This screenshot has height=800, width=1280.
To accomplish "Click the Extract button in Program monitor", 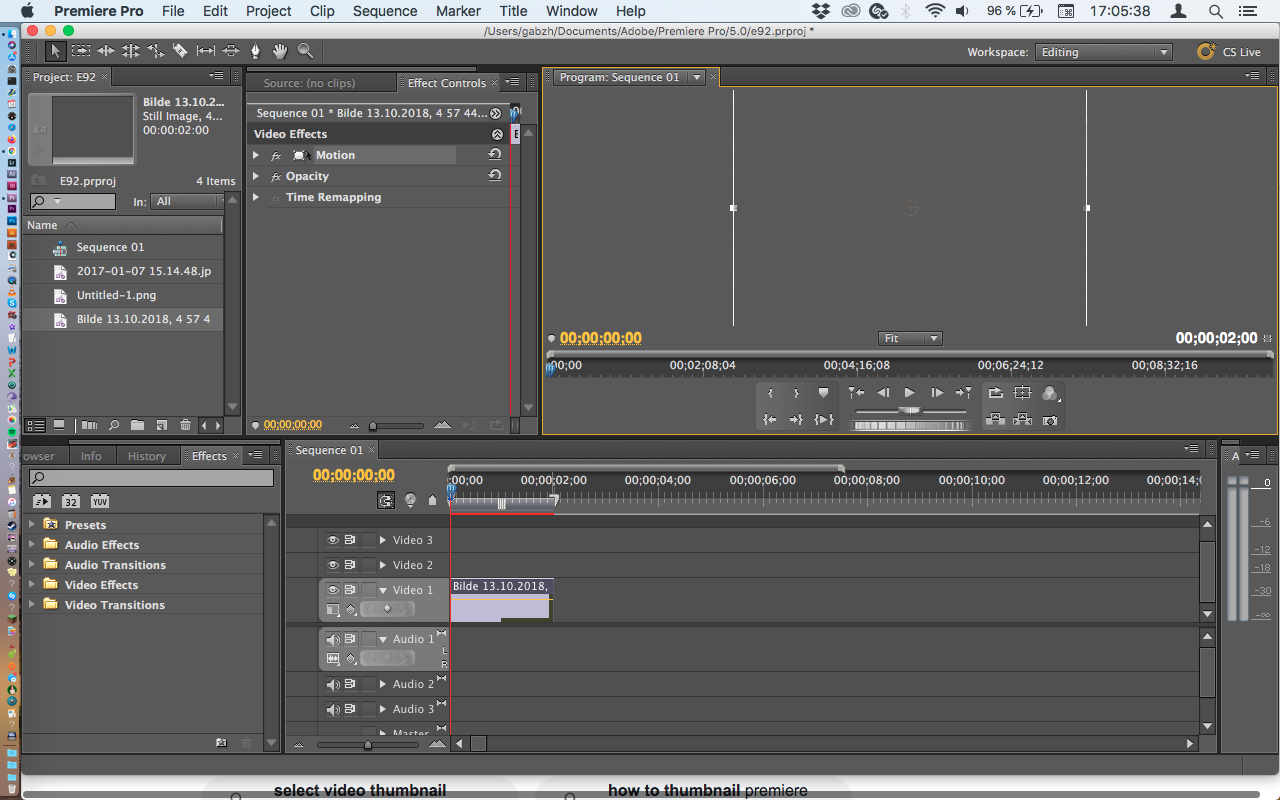I will [x=1022, y=420].
